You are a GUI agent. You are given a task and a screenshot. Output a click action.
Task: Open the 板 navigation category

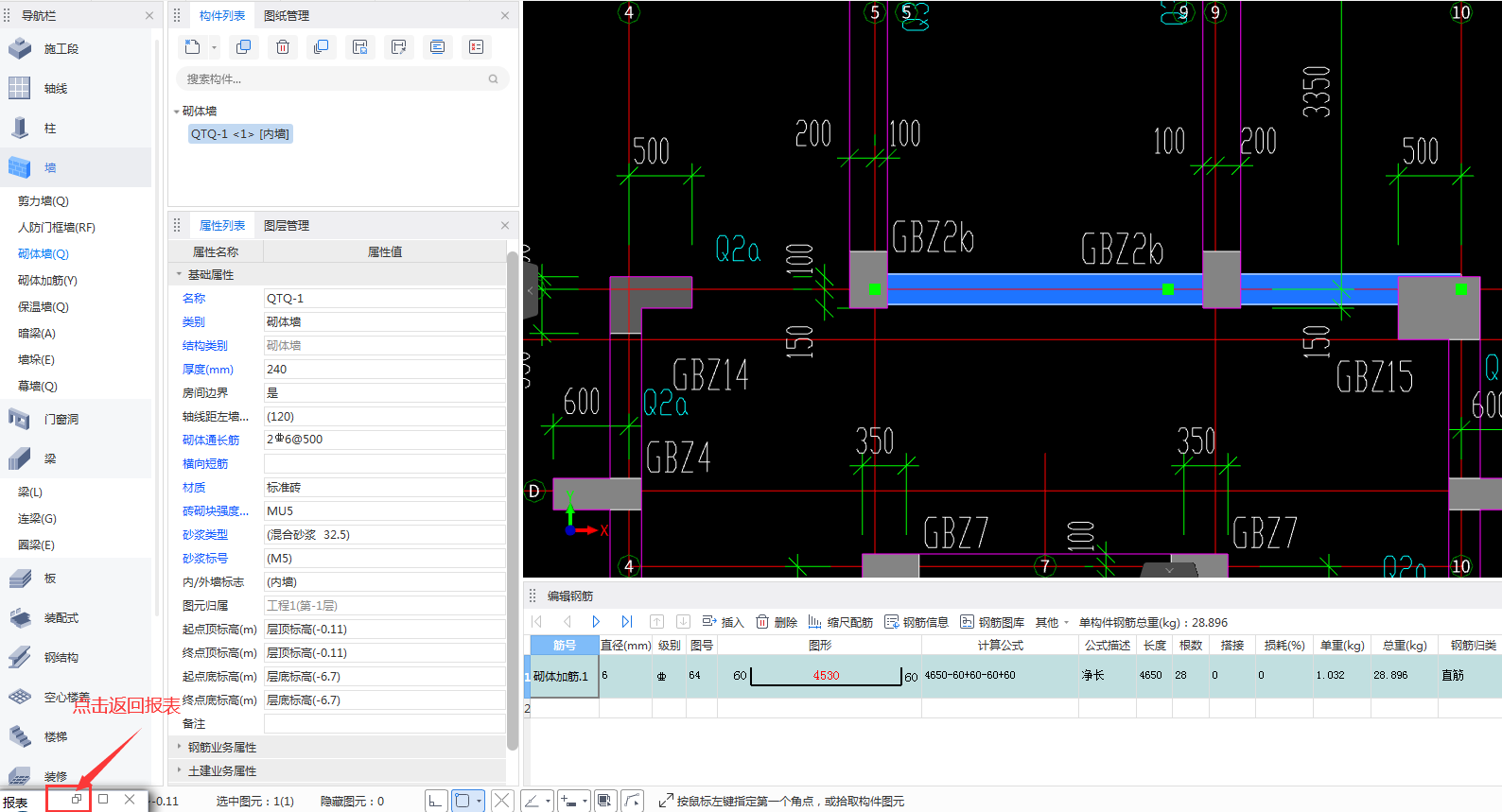pos(76,578)
